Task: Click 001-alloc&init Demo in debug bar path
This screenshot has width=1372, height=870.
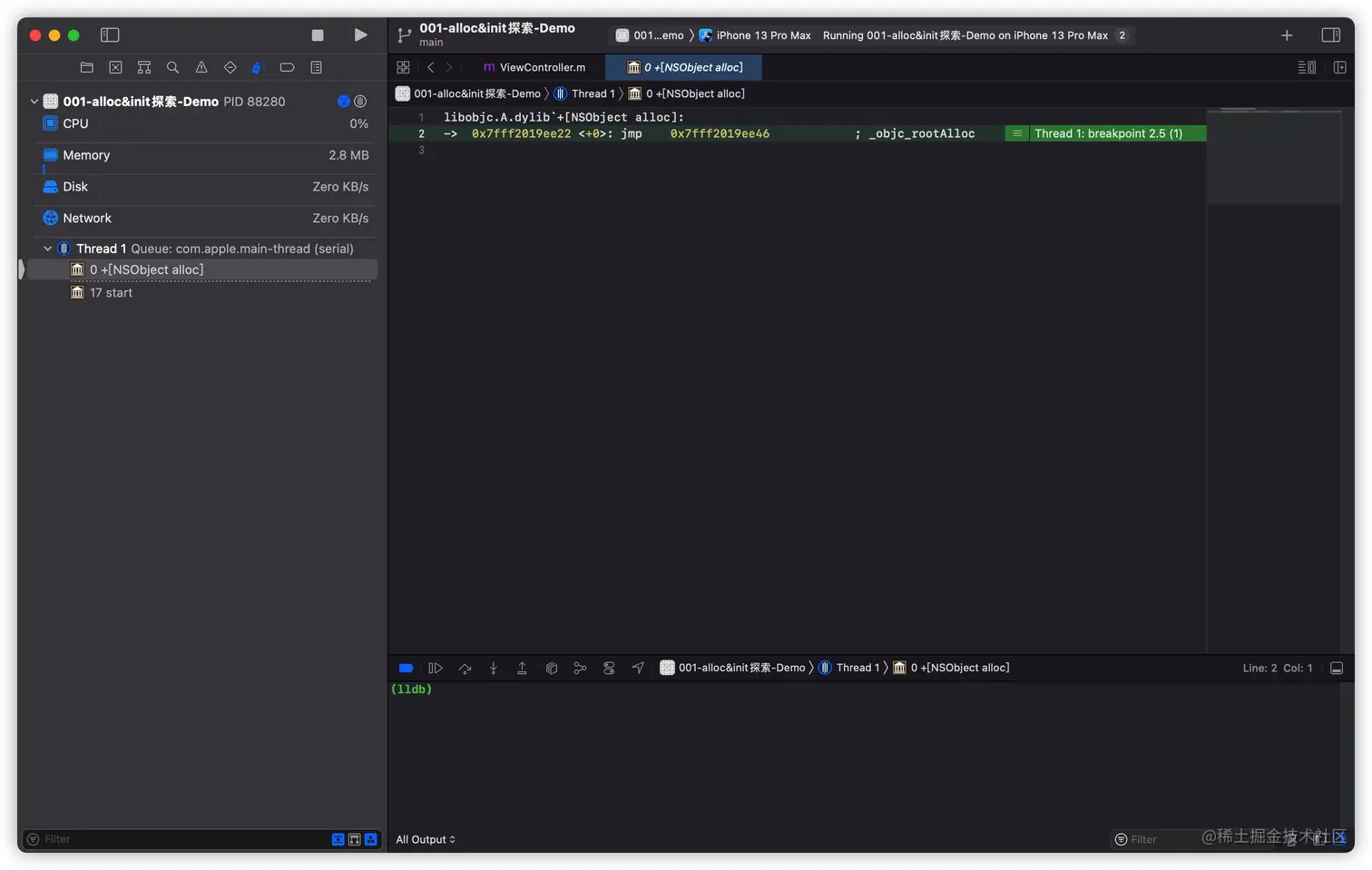Action: tap(732, 668)
